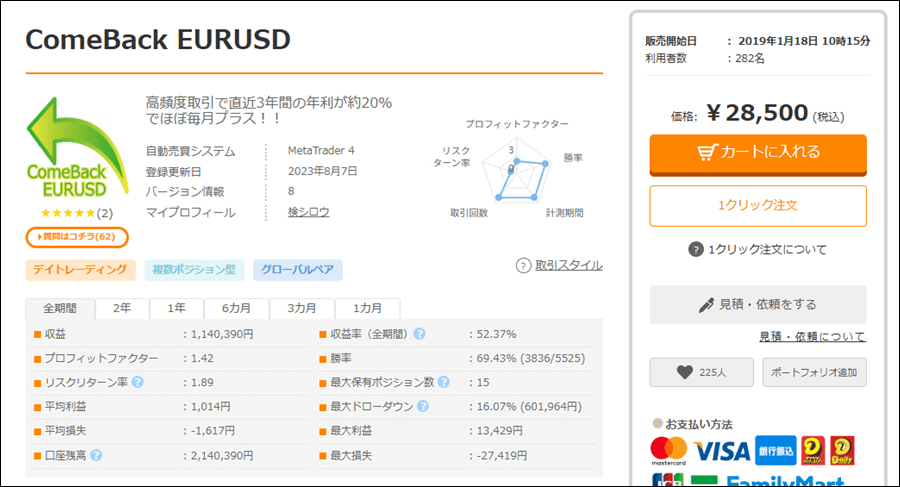Click the 収益 value 1,140,390円
Screen dimensions: 900x487
[x=222, y=334]
